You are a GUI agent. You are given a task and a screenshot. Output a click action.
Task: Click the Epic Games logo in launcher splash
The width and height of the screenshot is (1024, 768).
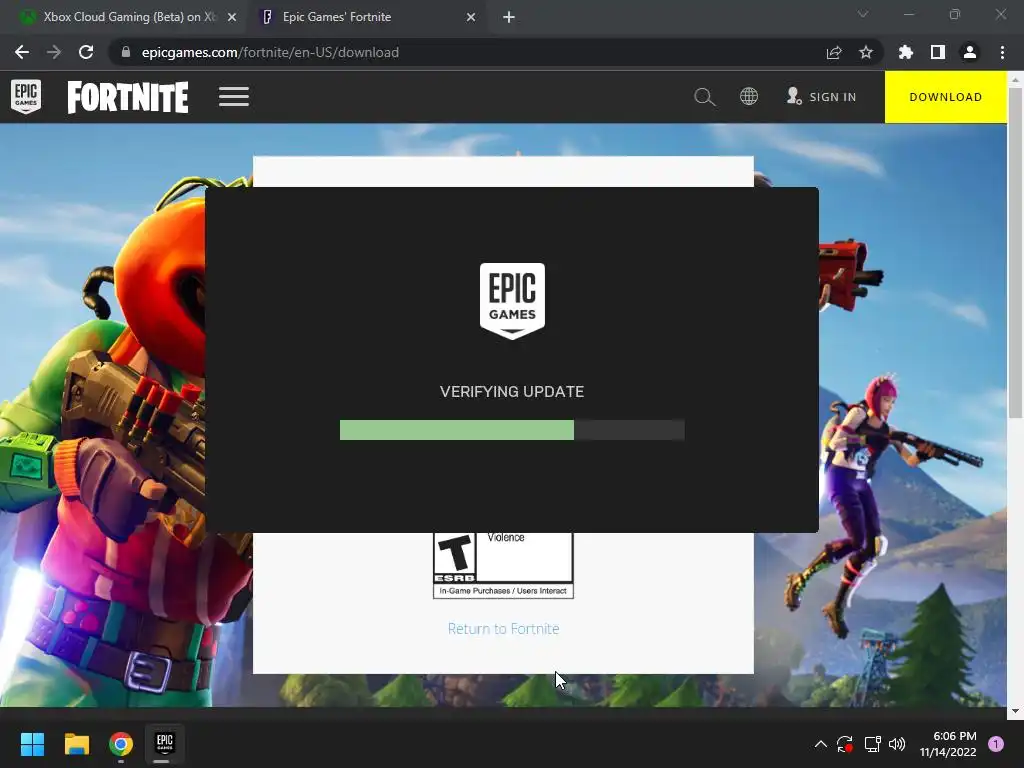click(x=512, y=301)
